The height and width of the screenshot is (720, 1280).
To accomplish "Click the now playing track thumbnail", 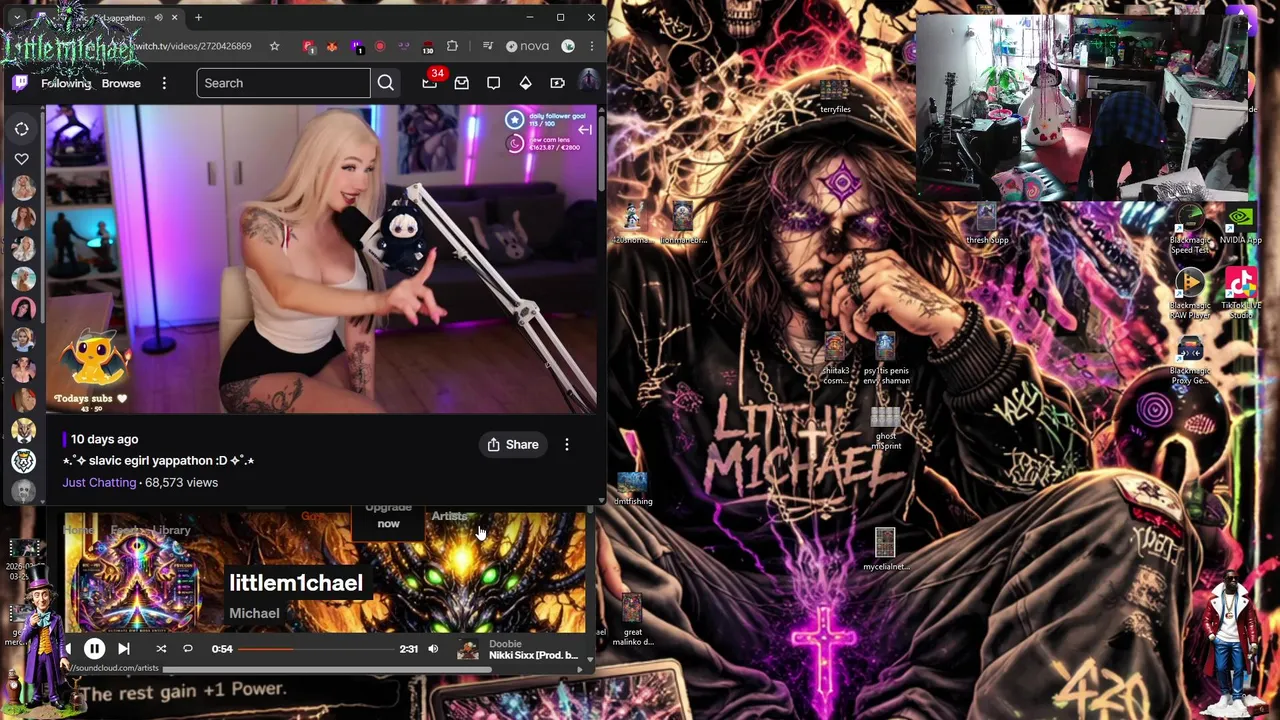I will [x=467, y=650].
